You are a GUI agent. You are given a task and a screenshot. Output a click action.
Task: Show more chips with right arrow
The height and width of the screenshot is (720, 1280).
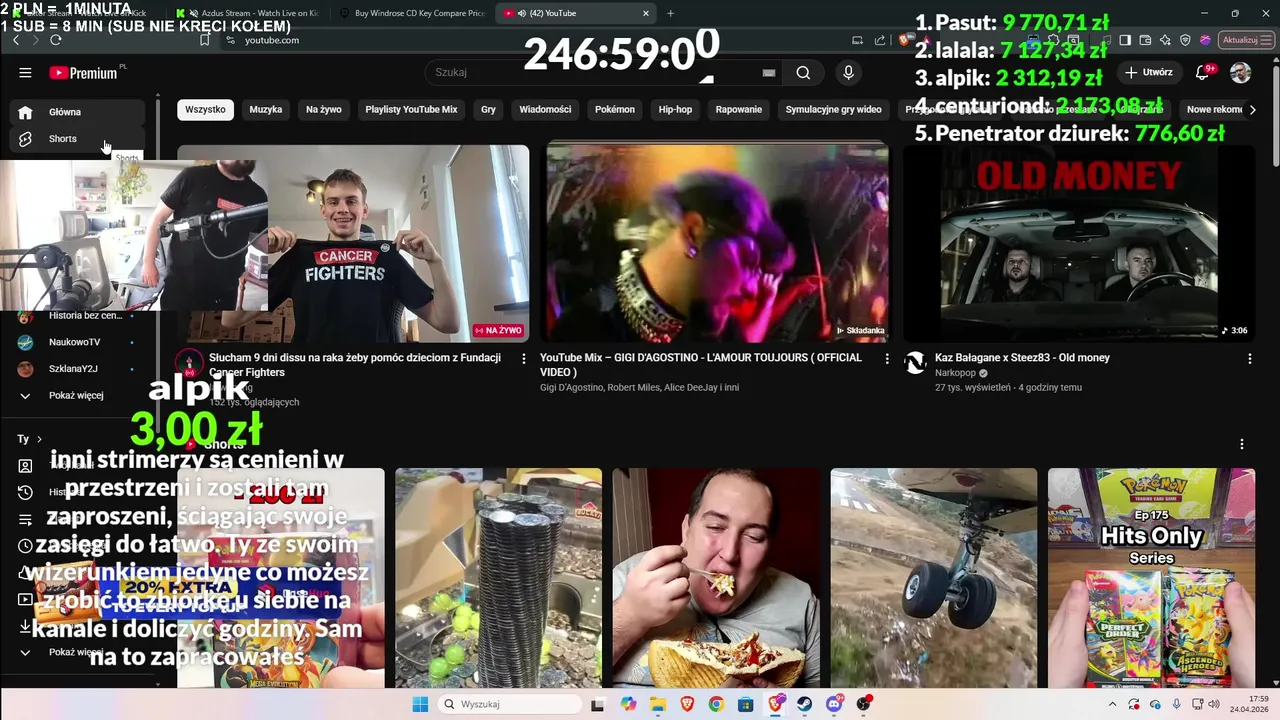point(1252,109)
